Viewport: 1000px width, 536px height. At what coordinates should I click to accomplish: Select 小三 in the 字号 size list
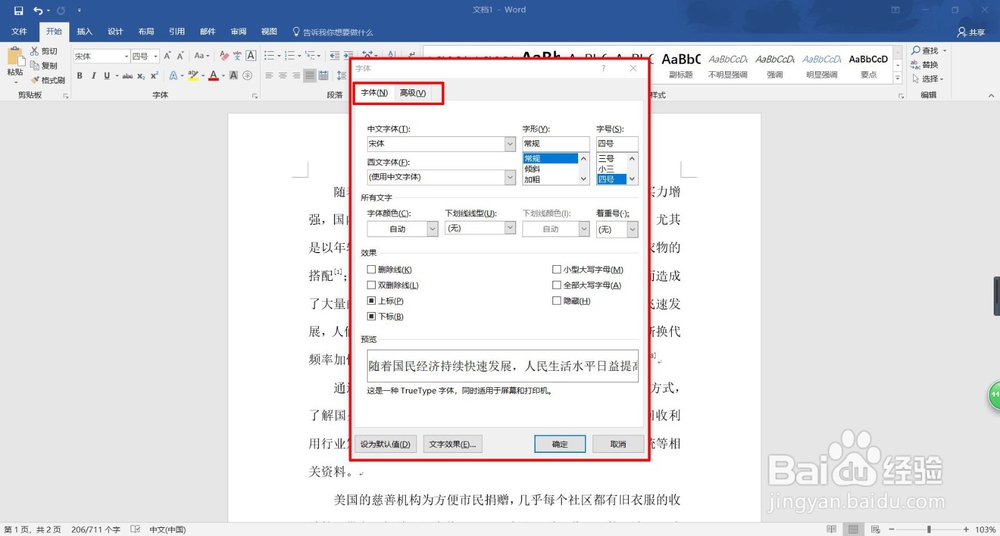[606, 169]
